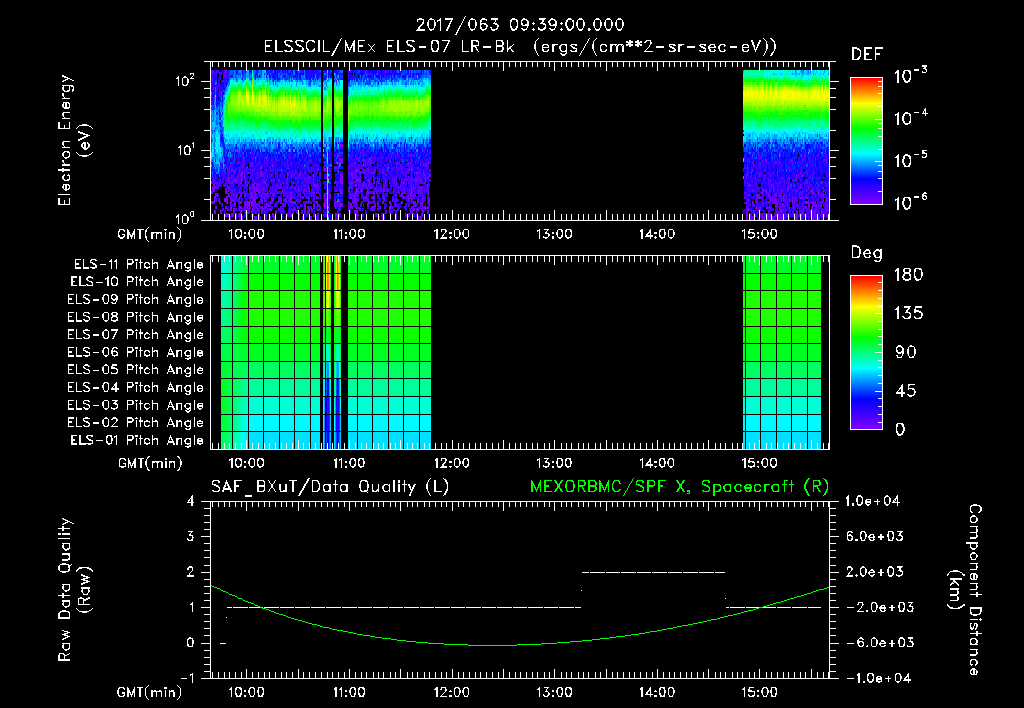1024x708 pixels.
Task: Click the GMT(min) label under the spectrogram
Action: [x=149, y=234]
